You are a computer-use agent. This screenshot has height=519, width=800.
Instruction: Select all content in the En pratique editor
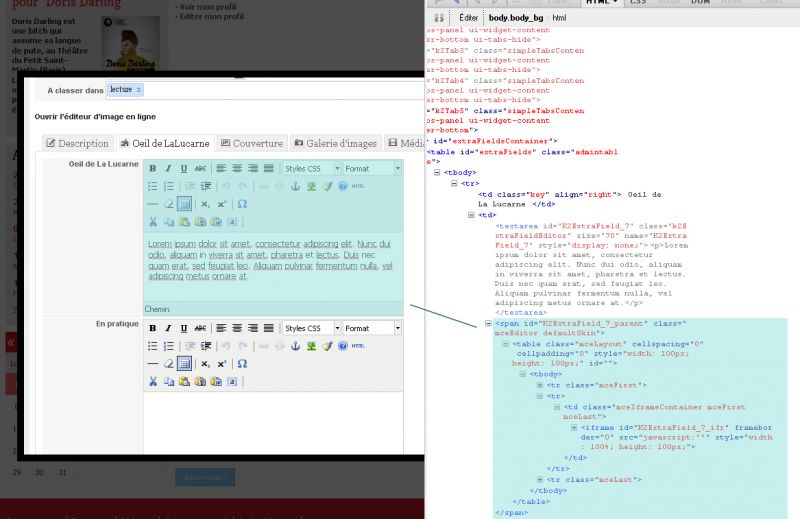tap(232, 381)
